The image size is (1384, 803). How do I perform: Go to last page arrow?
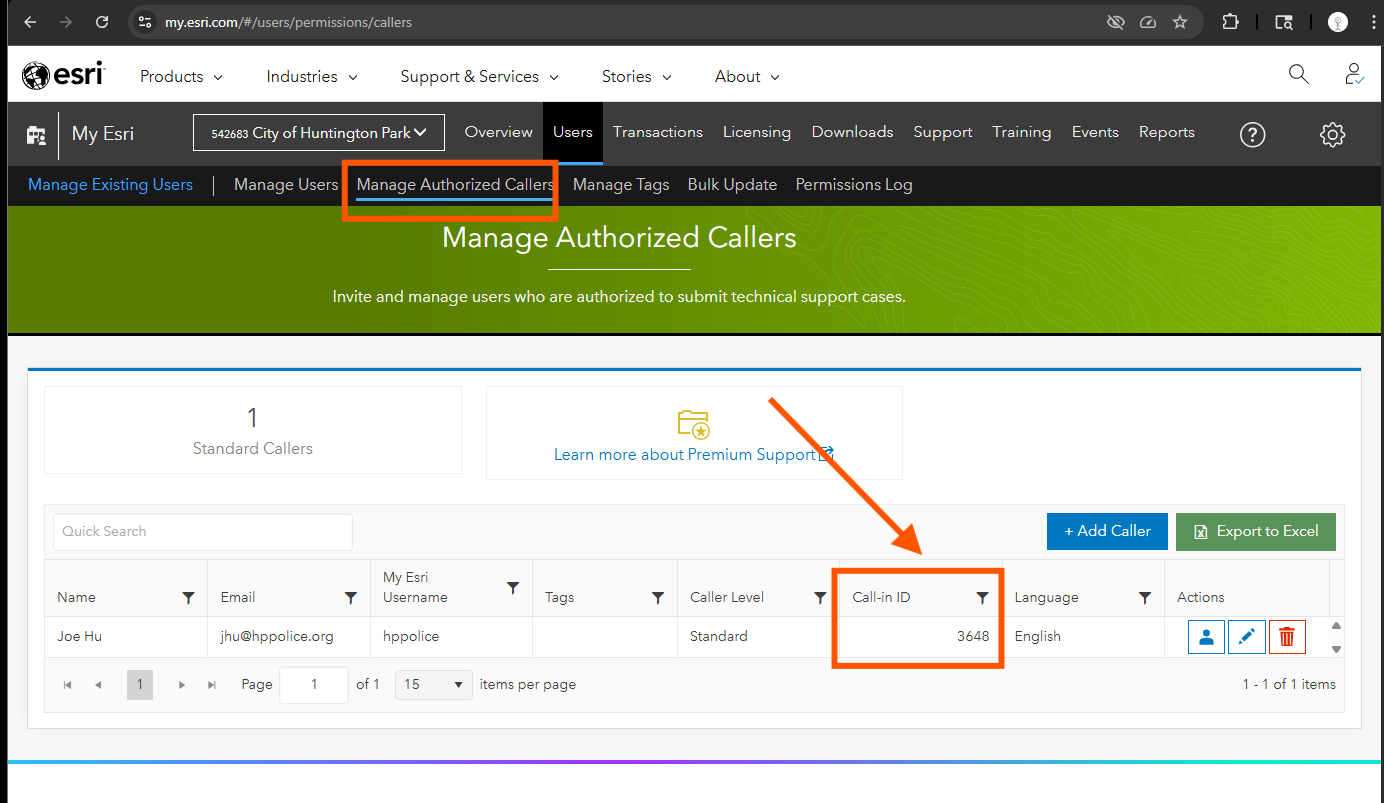click(x=212, y=685)
